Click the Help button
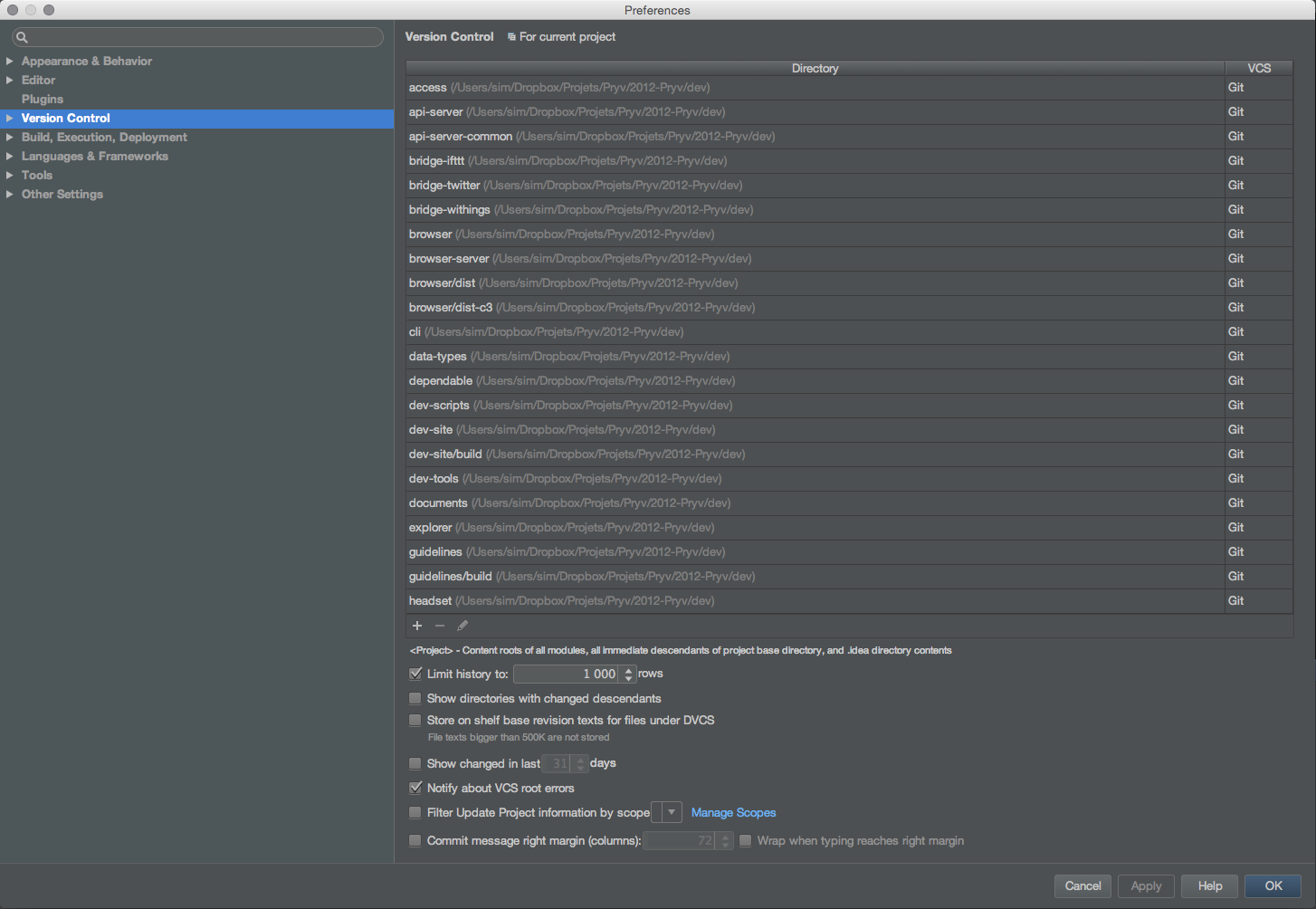The image size is (1316, 909). 1209,886
